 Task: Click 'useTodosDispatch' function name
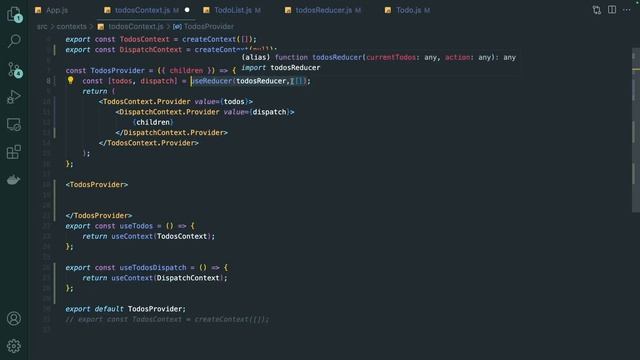click(x=153, y=268)
